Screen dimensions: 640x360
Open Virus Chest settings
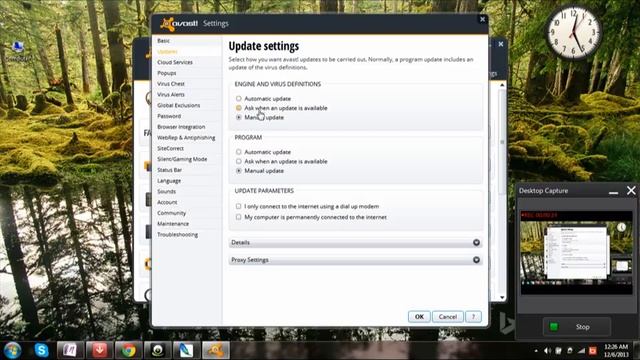tap(171, 84)
